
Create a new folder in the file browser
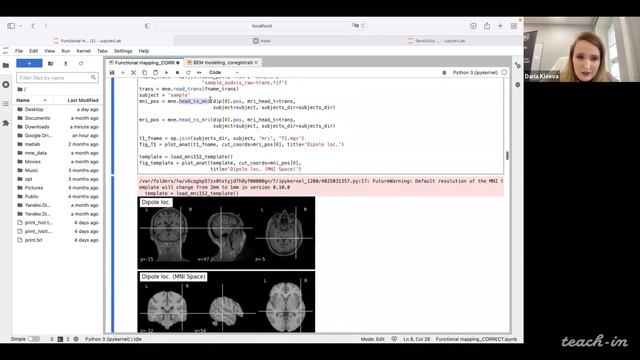51,64
